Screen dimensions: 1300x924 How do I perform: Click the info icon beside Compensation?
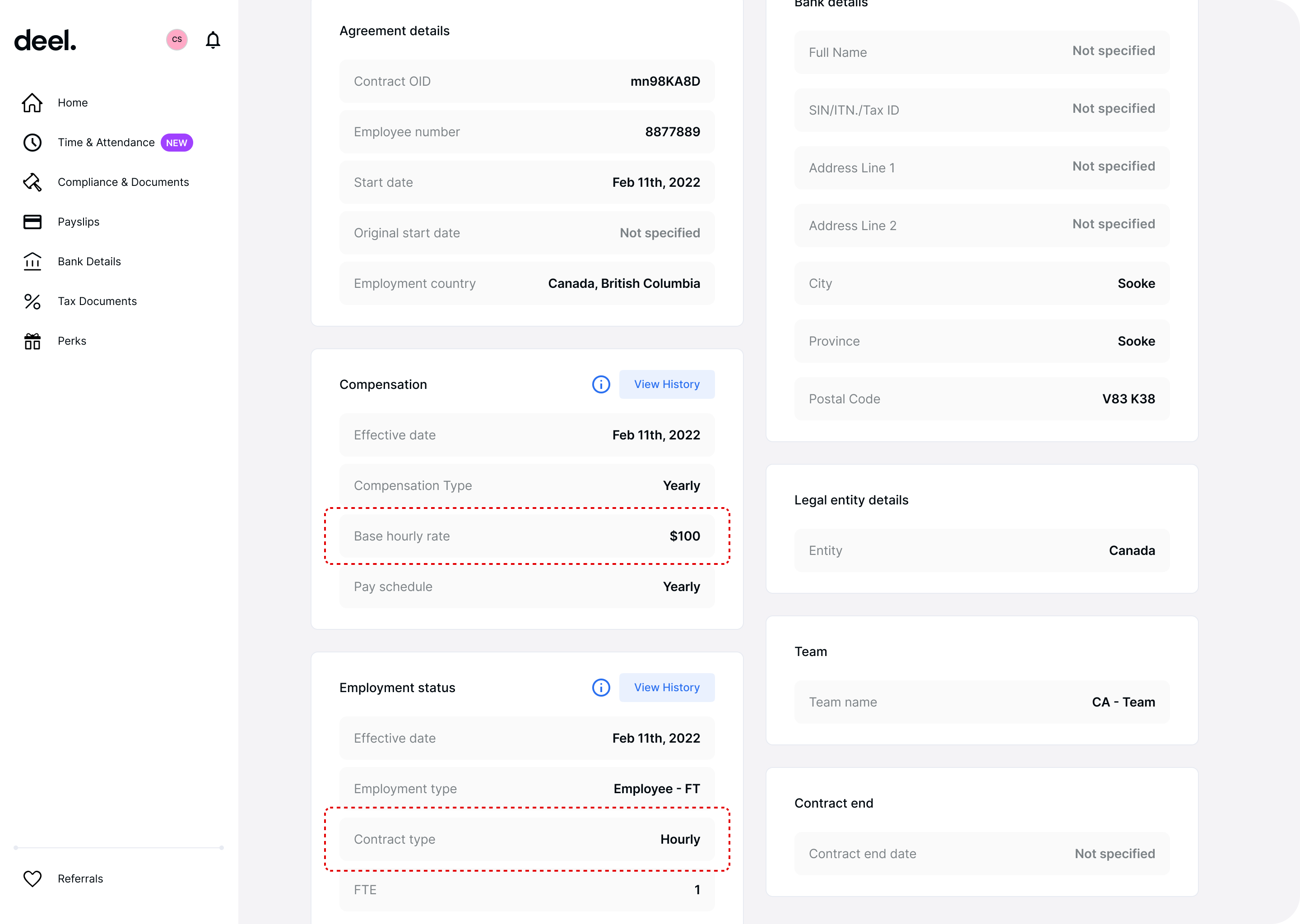coord(601,384)
